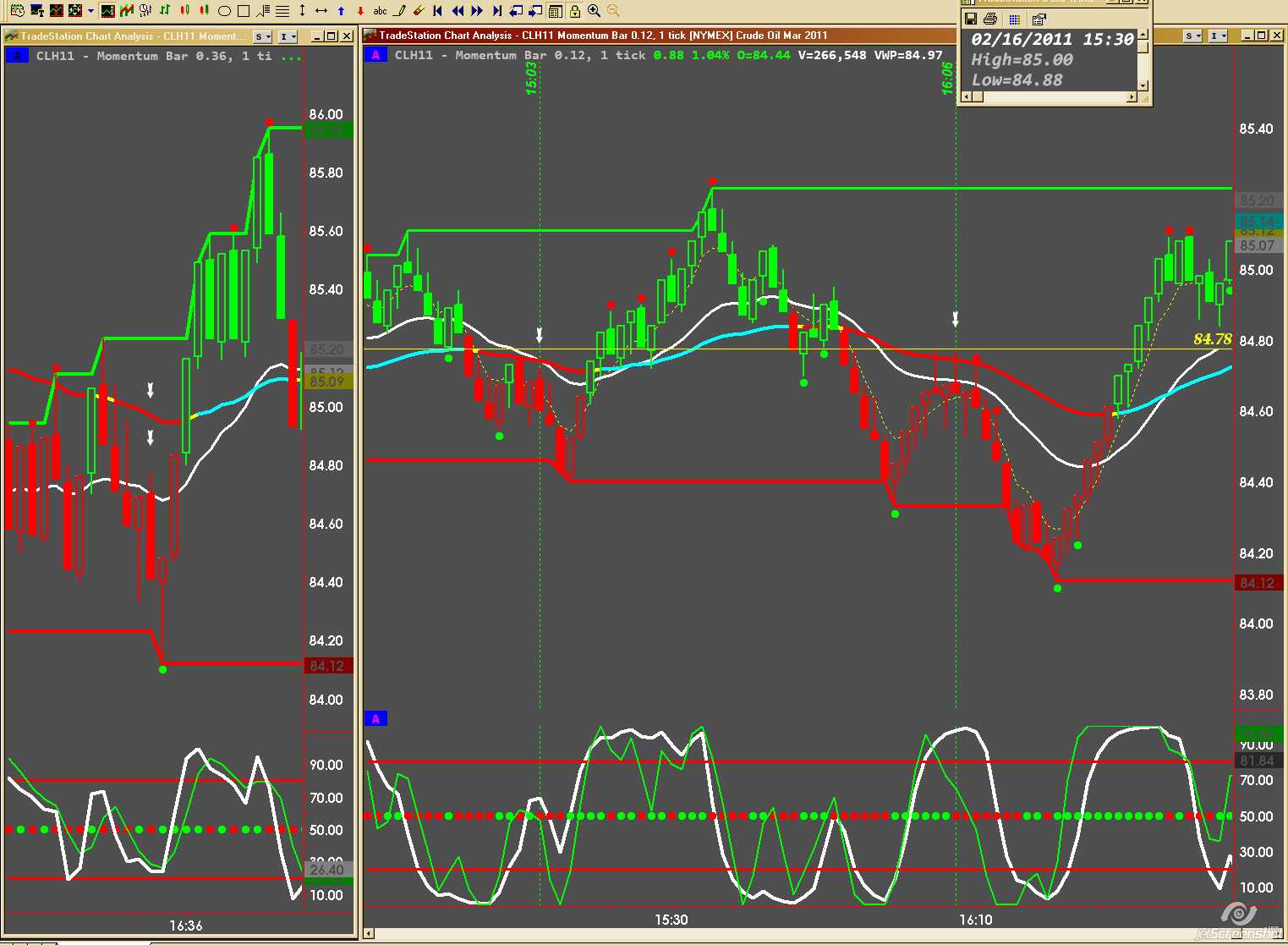Click the red 84.12 price tag in left chart
1288x945 pixels.
[x=327, y=666]
